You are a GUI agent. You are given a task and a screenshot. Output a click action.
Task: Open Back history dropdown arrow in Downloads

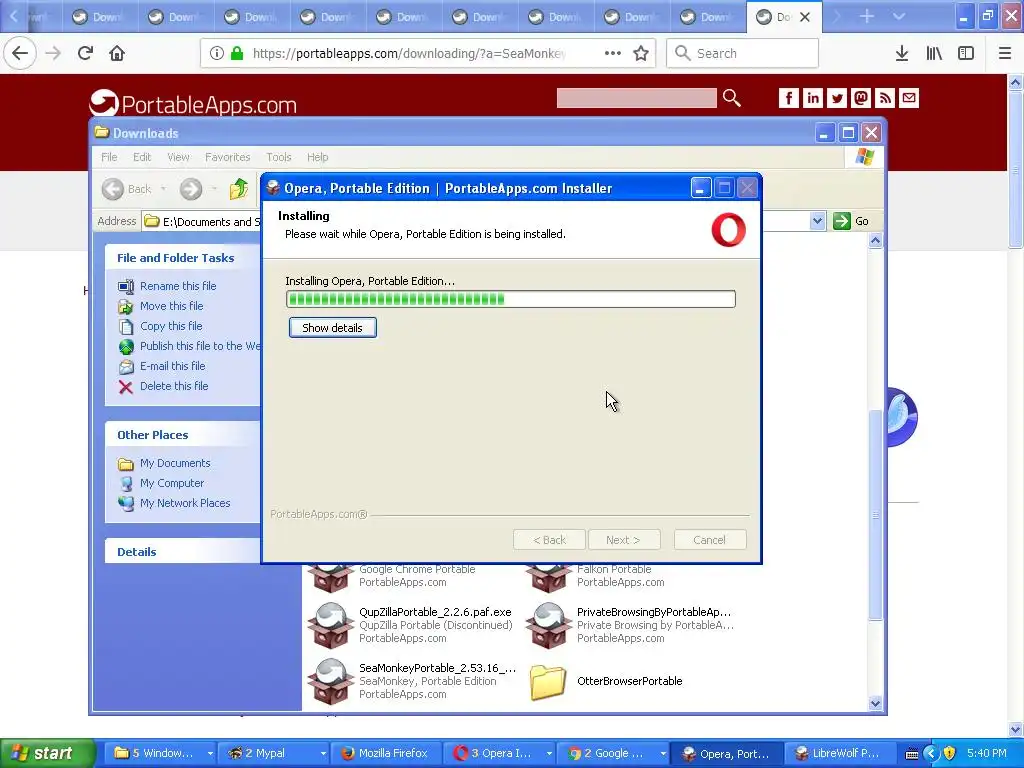163,189
